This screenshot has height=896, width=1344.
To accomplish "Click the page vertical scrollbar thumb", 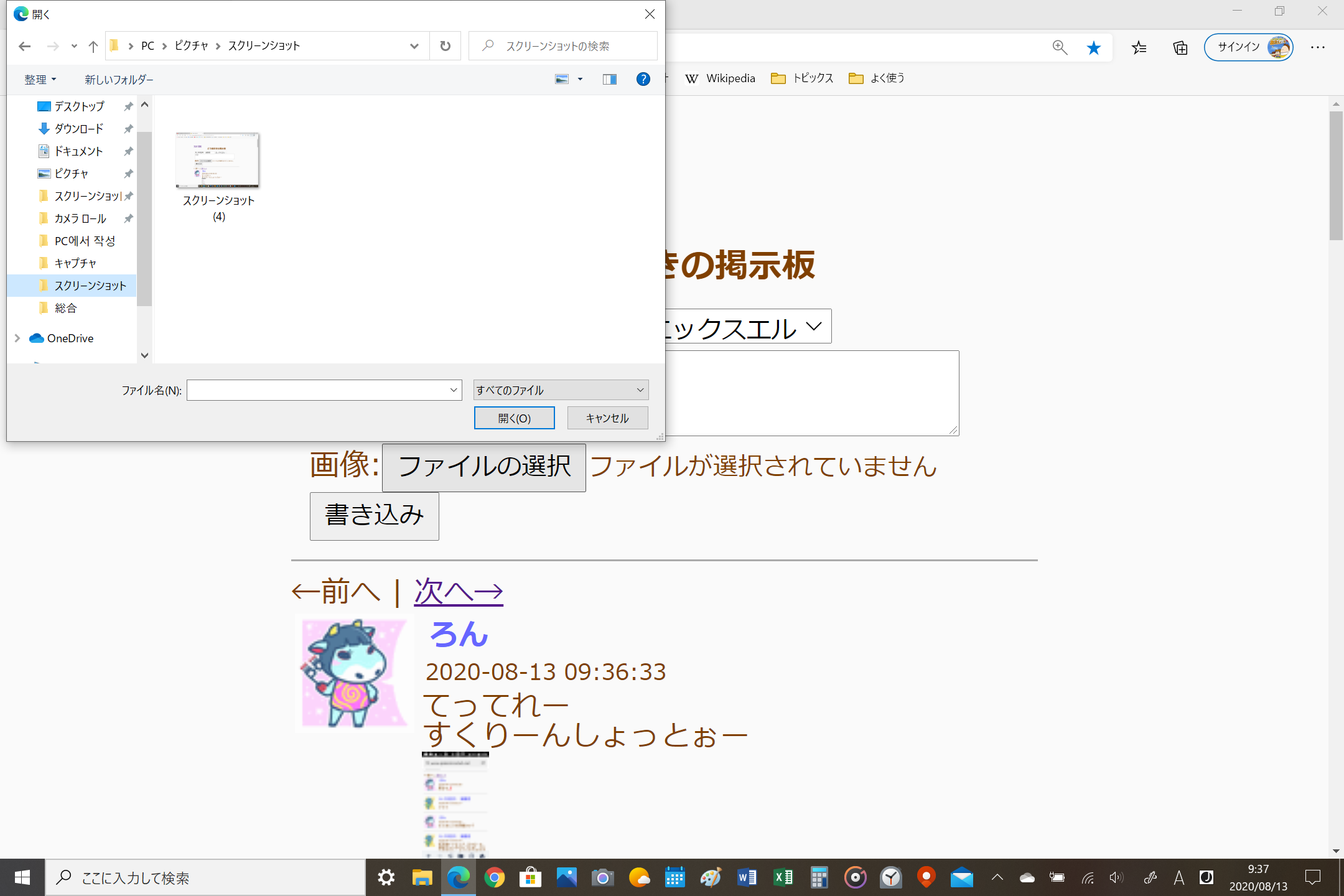I will click(x=1335, y=174).
